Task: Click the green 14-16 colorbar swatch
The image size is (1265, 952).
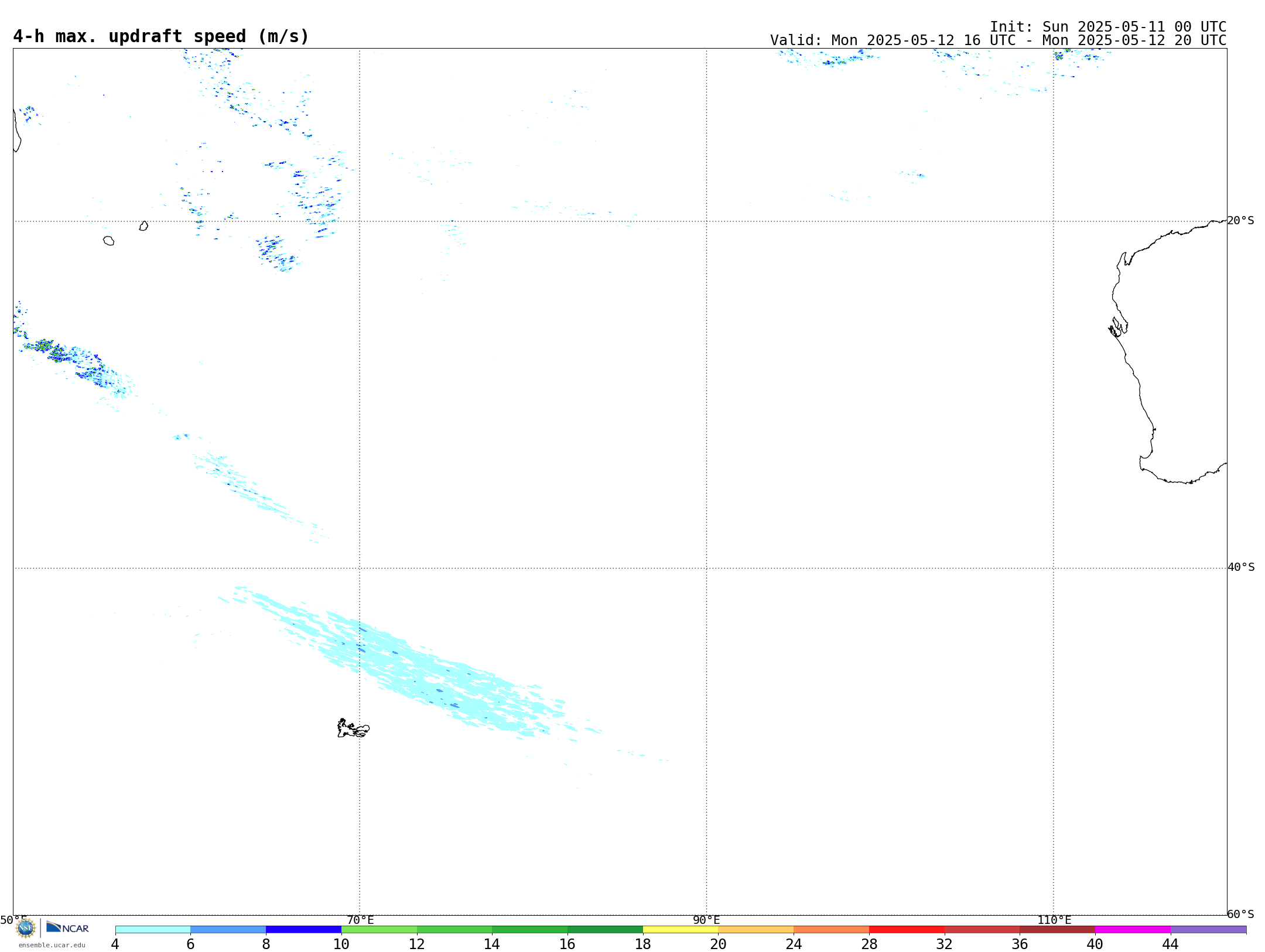Action: [x=530, y=929]
